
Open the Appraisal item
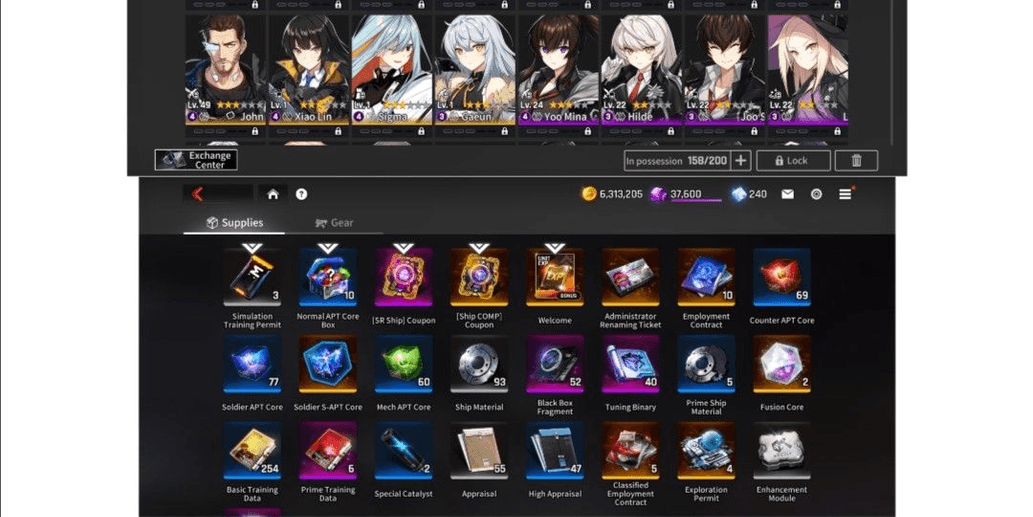pyautogui.click(x=479, y=451)
